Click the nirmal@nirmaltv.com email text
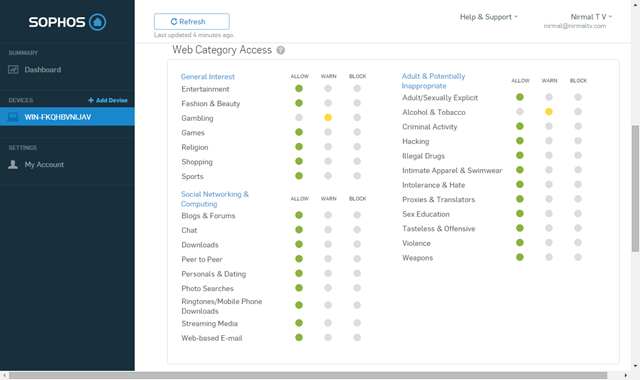The image size is (640, 380). [x=575, y=26]
